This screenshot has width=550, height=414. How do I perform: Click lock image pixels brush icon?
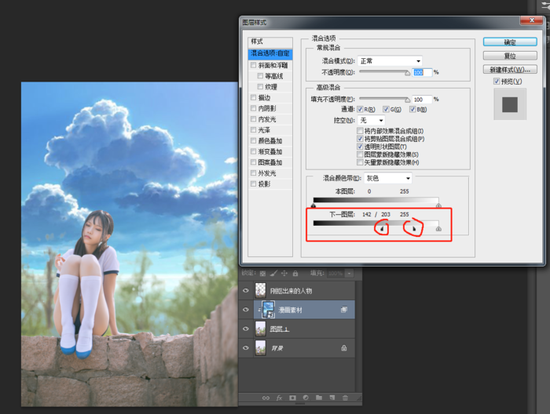tap(274, 273)
